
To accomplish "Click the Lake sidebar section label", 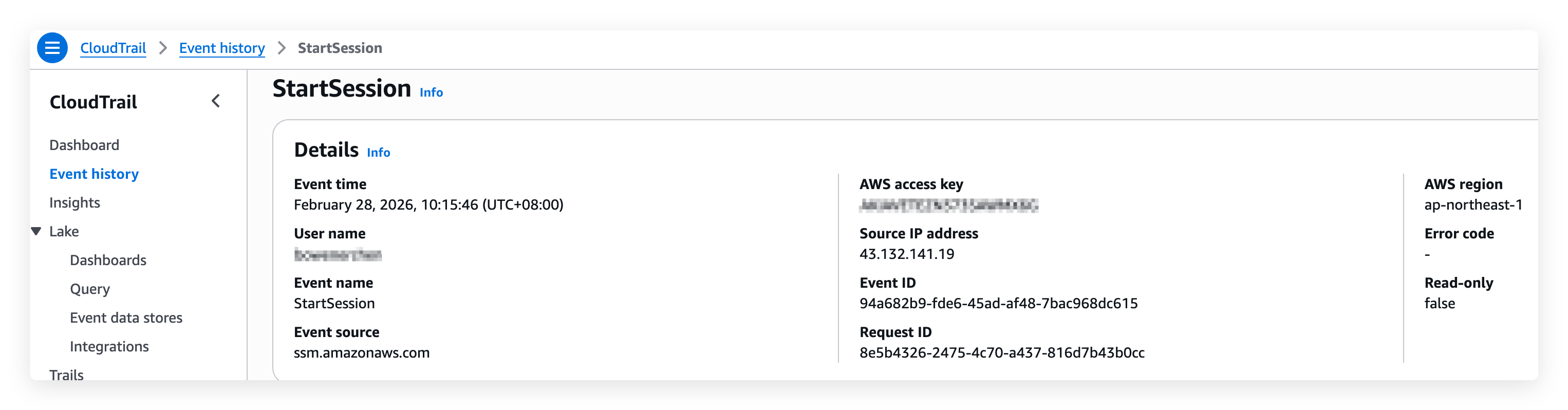I will (64, 231).
